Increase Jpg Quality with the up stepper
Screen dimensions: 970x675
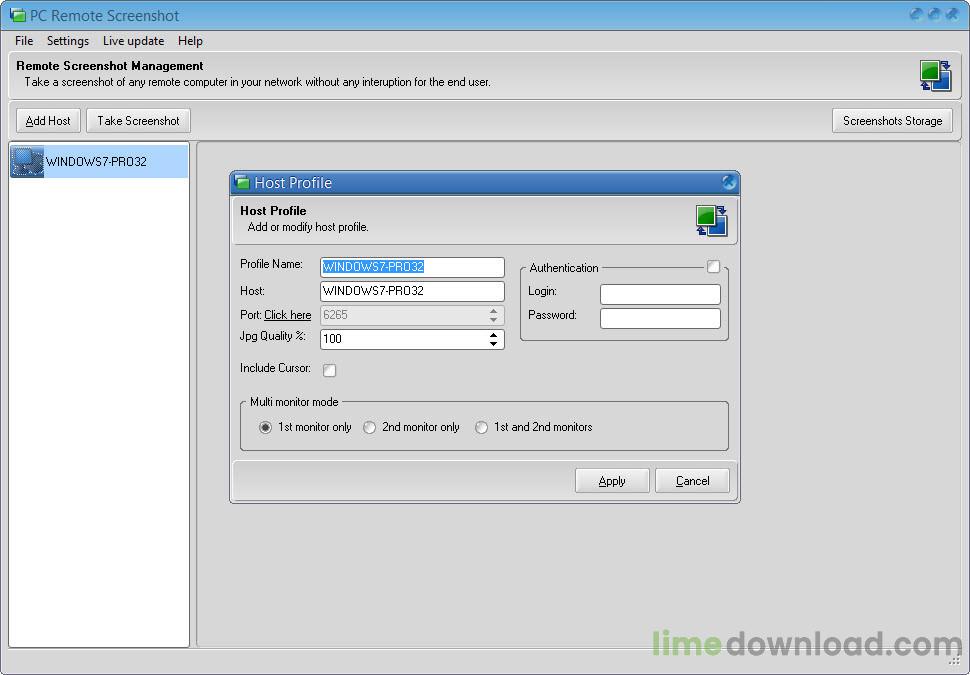point(494,335)
